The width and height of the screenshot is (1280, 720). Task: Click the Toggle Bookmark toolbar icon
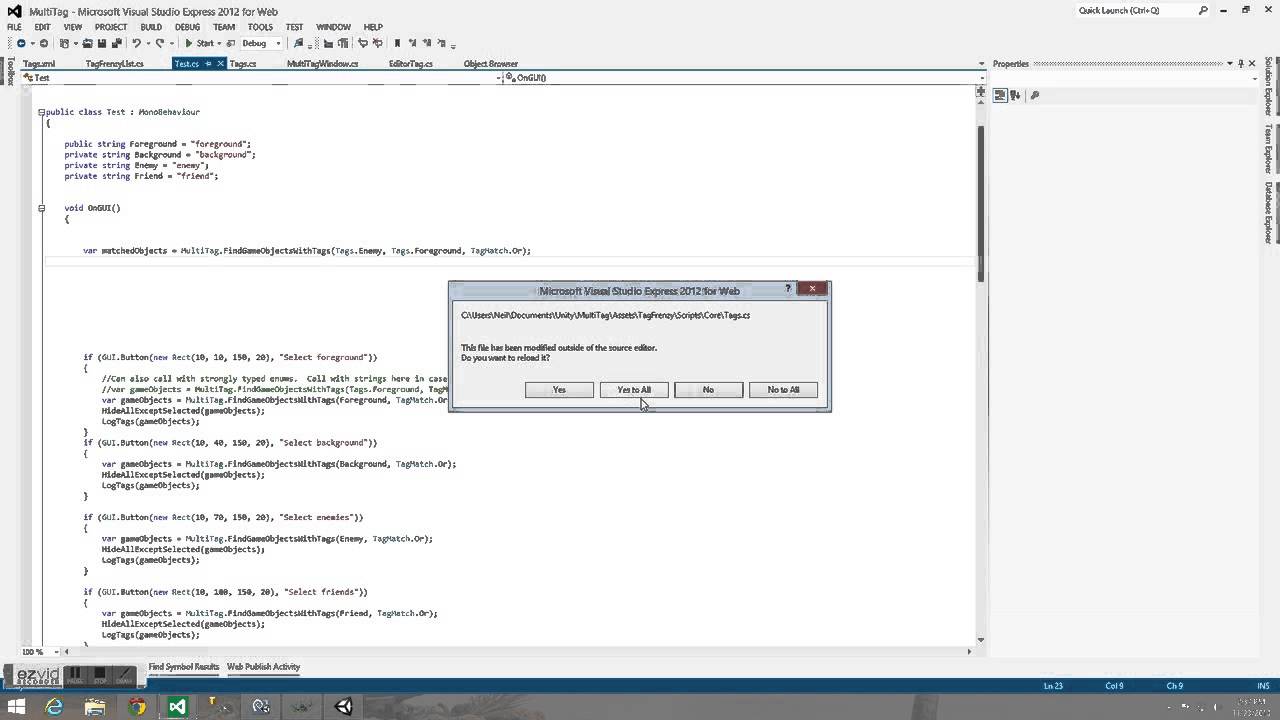coord(397,44)
